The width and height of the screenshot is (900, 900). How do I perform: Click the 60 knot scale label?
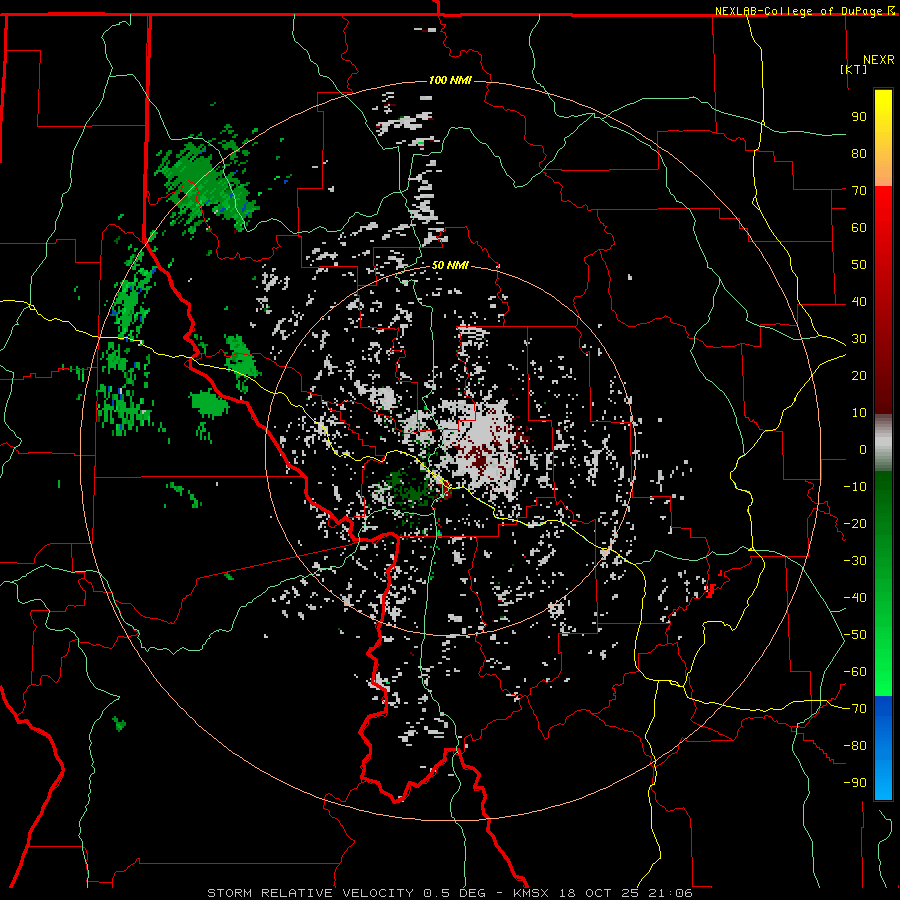coord(859,228)
